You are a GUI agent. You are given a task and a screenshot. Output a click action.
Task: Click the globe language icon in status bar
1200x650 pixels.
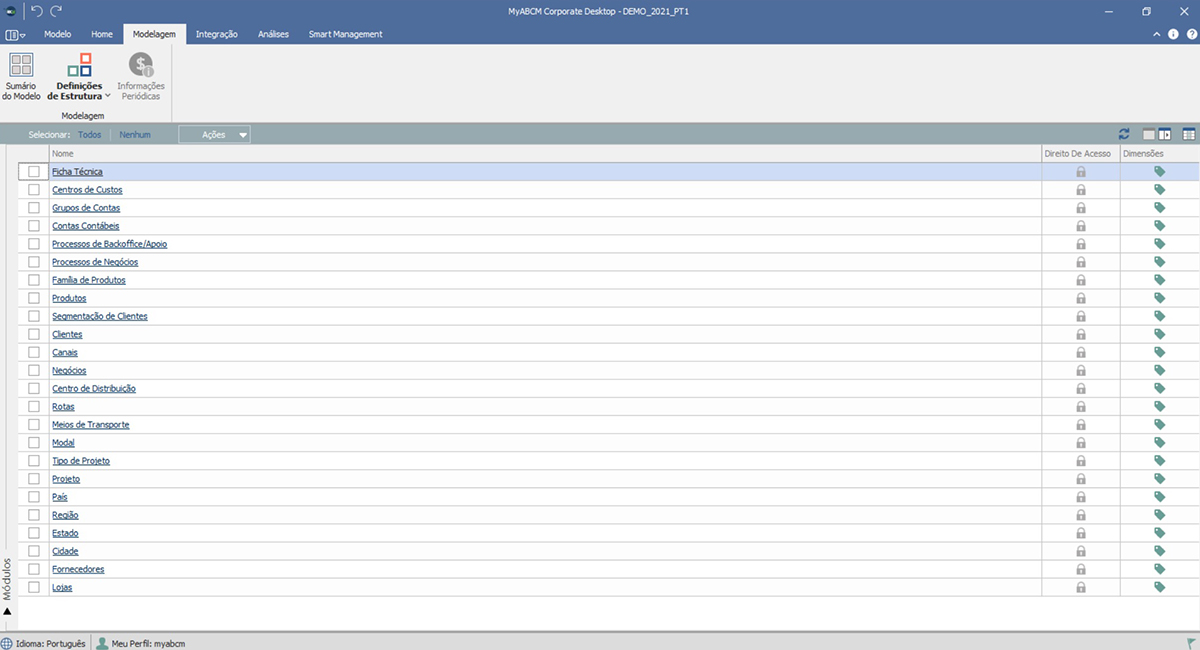point(7,643)
